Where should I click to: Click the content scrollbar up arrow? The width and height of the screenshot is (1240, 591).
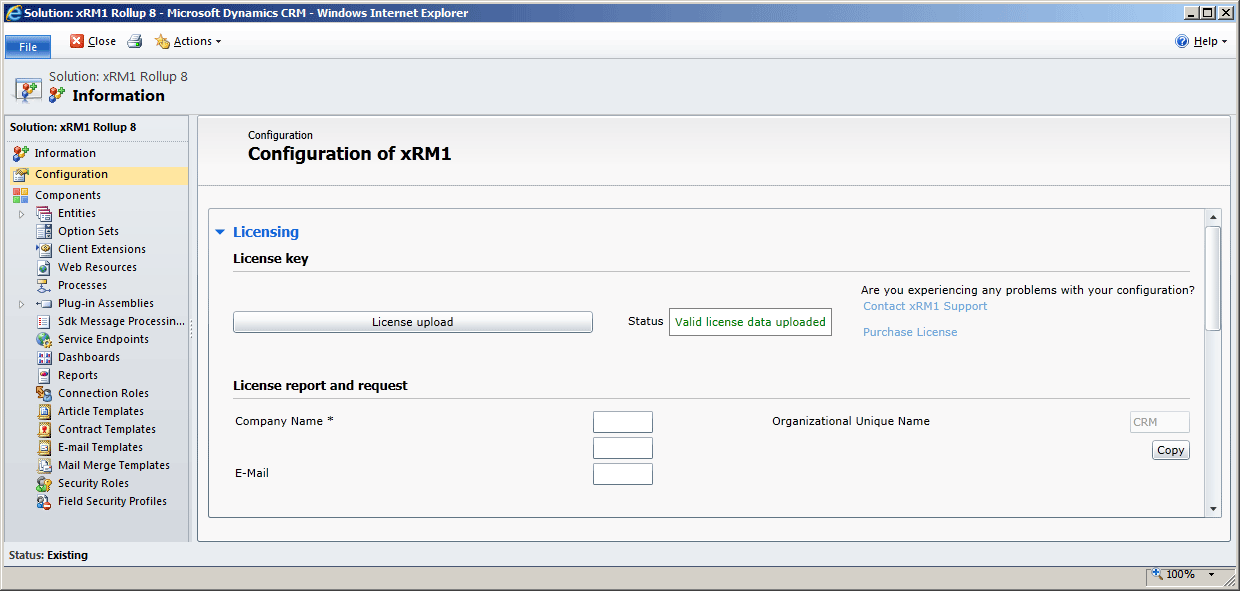click(x=1213, y=217)
